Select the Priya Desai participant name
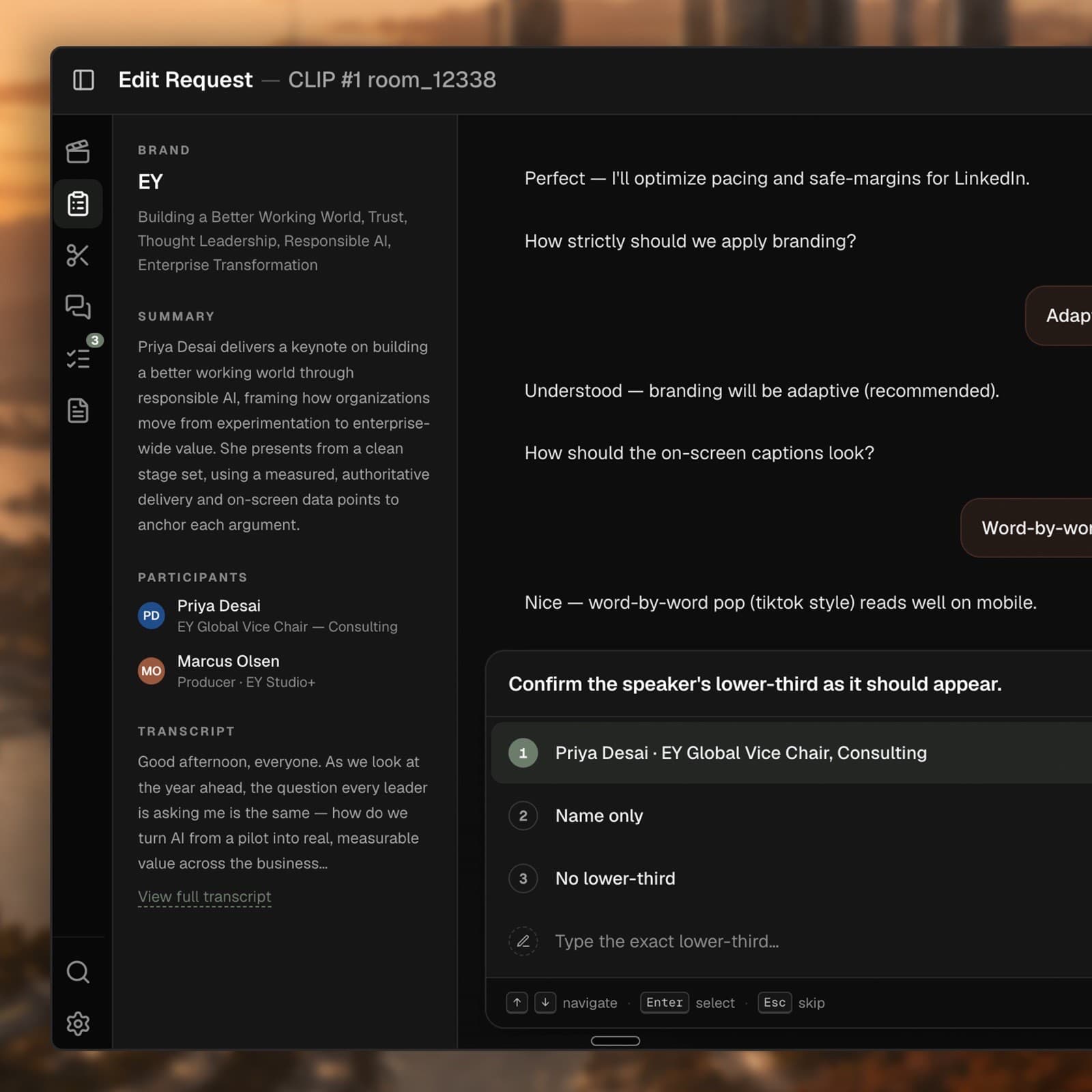Viewport: 1092px width, 1092px height. tap(219, 605)
